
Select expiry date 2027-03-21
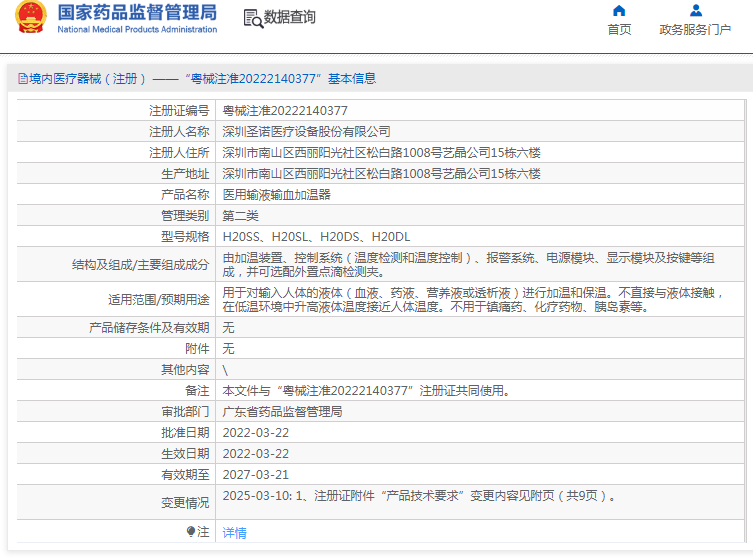(255, 475)
